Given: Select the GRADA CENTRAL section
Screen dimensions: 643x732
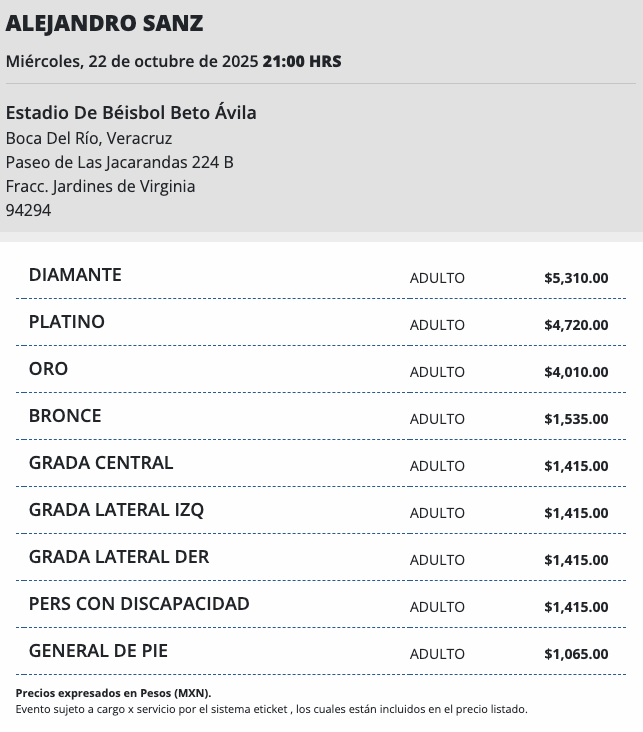Looking at the screenshot, I should coord(101,463).
